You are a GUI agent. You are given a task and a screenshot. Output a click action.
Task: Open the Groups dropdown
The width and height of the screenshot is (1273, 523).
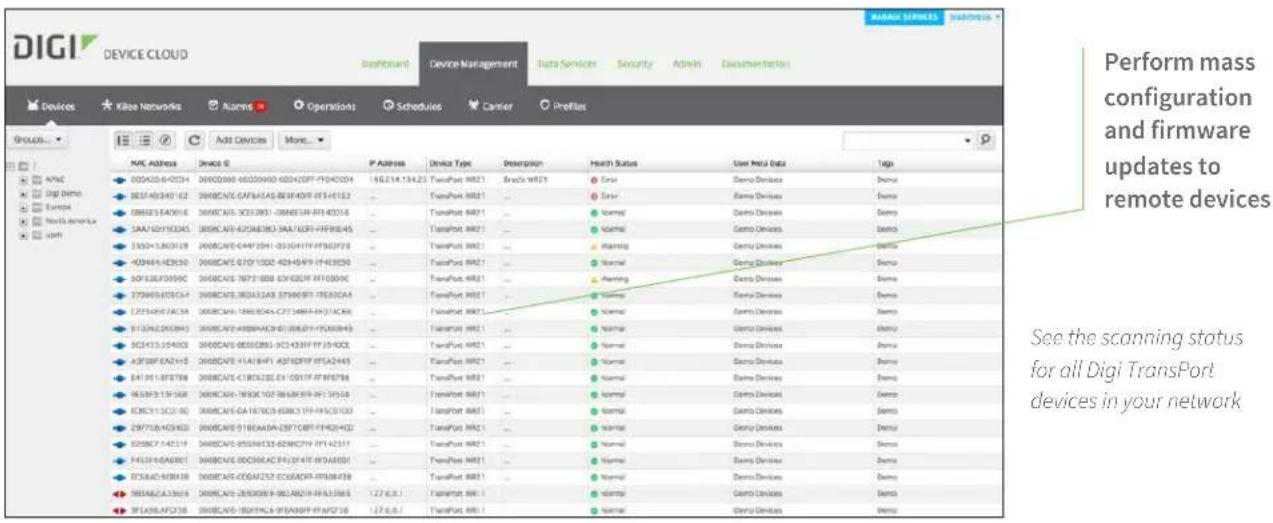coord(39,141)
